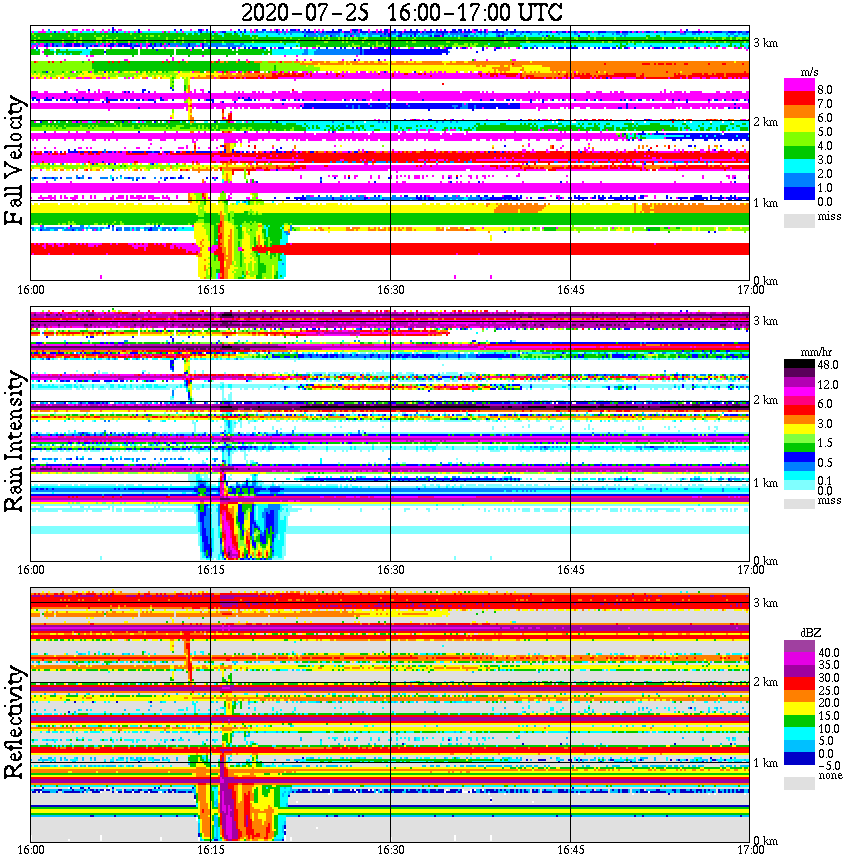850x868 pixels.
Task: Pick the gray "none" swatch in dBZ legend
Action: pos(799,783)
